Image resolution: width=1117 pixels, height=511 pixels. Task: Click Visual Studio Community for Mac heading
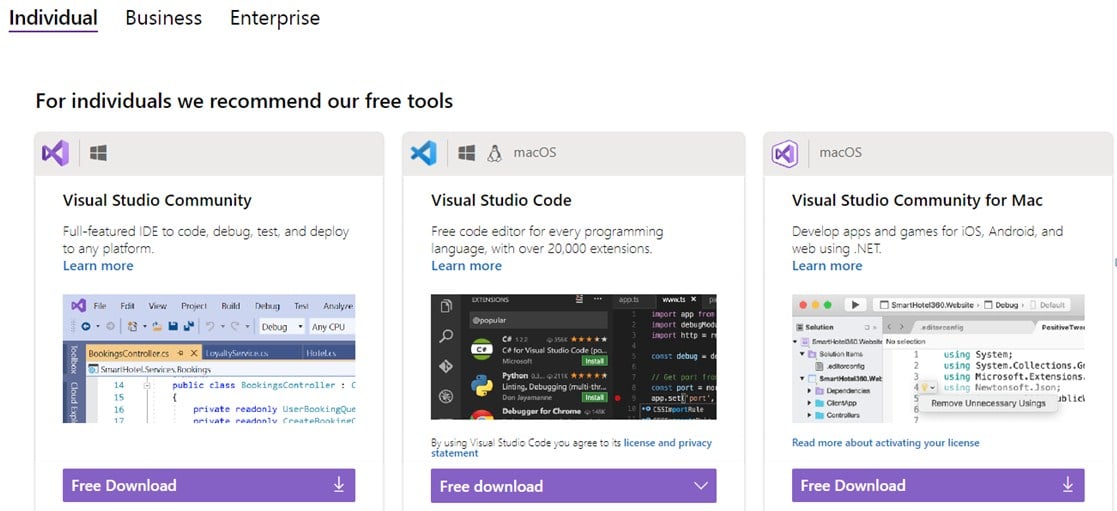(918, 200)
